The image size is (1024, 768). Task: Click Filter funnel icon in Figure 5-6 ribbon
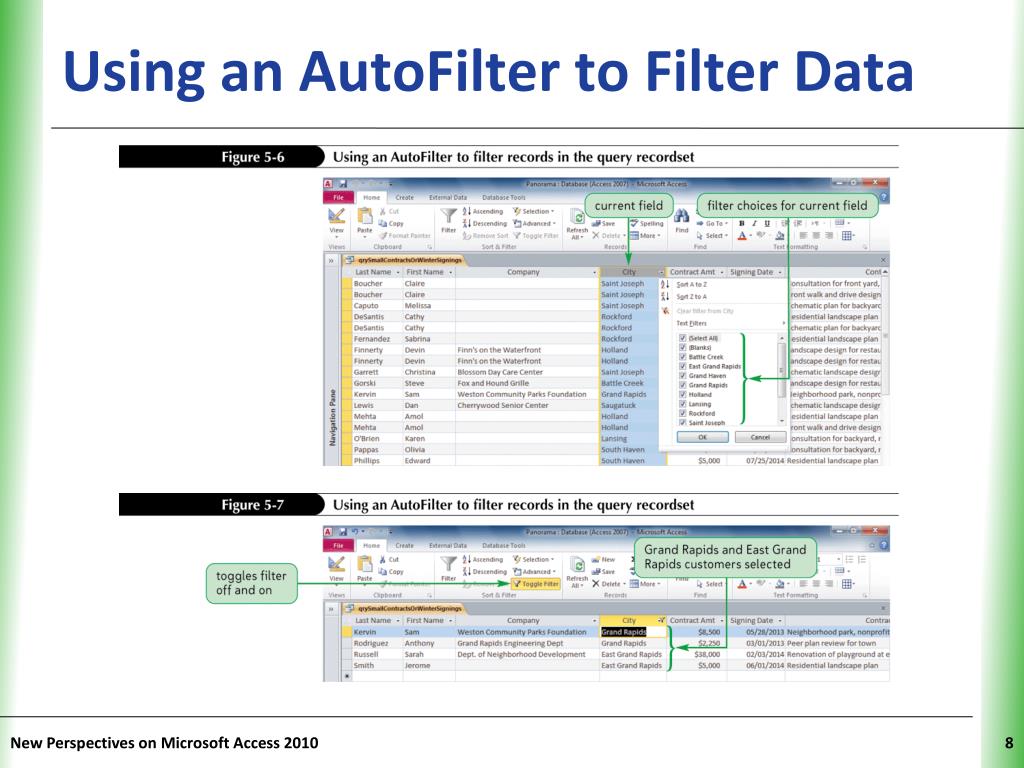tap(448, 216)
